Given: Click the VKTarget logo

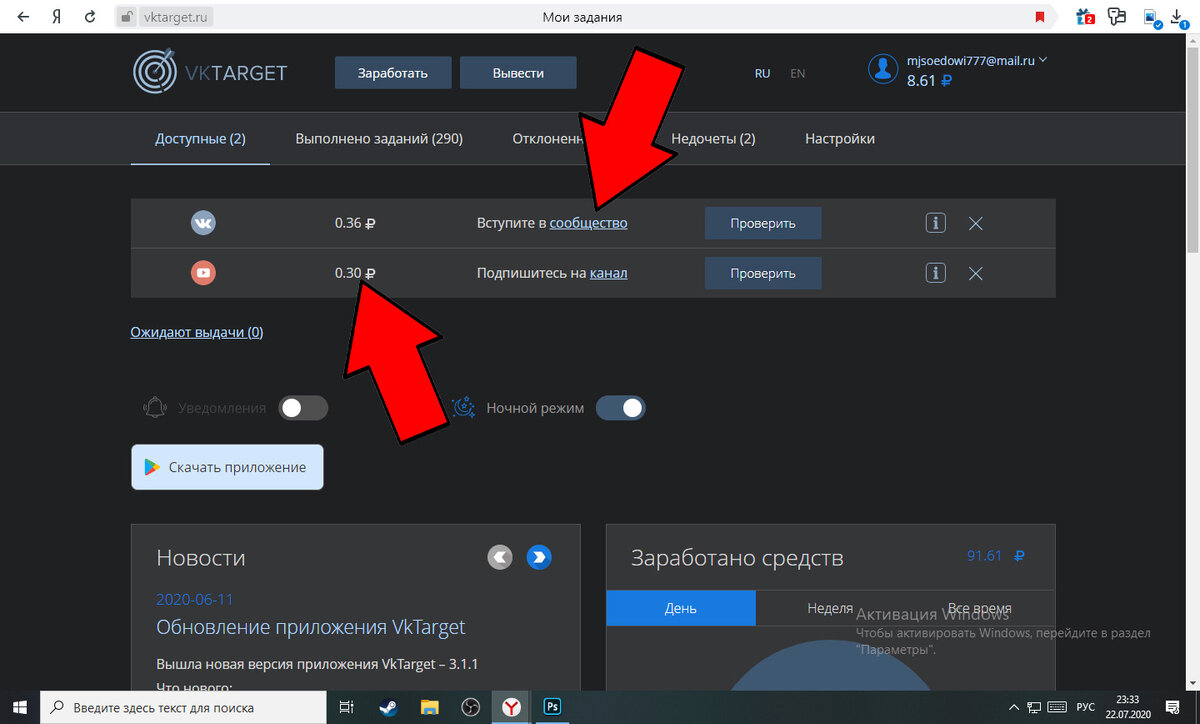Looking at the screenshot, I should (x=210, y=73).
